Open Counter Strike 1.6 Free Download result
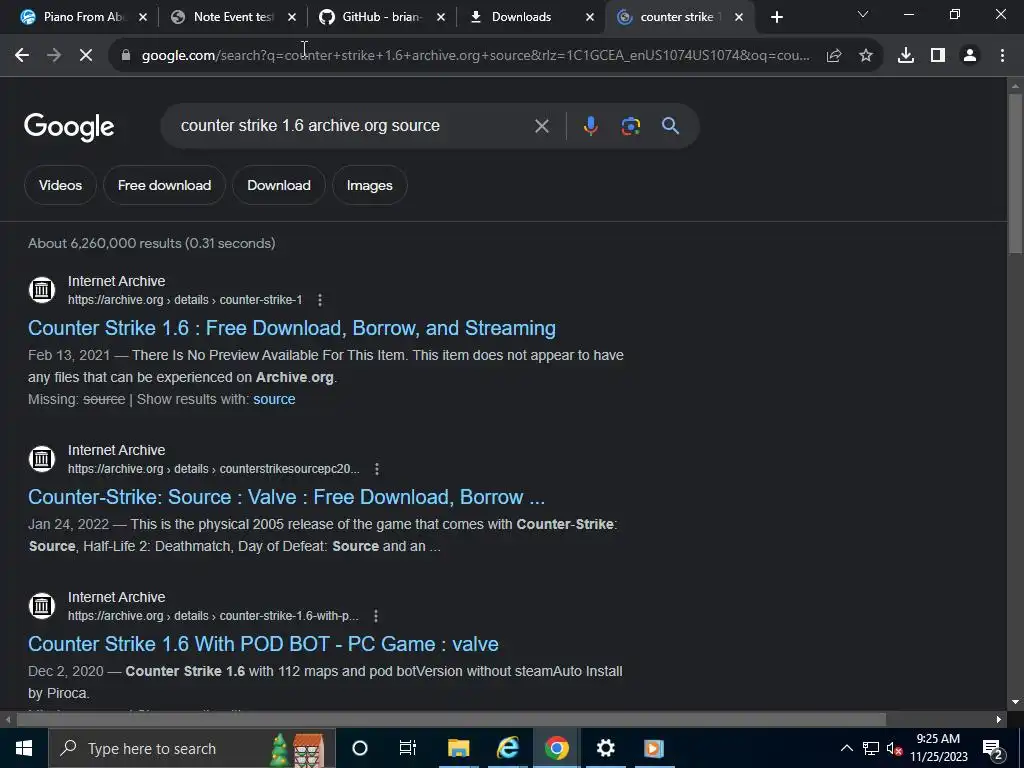 click(292, 328)
